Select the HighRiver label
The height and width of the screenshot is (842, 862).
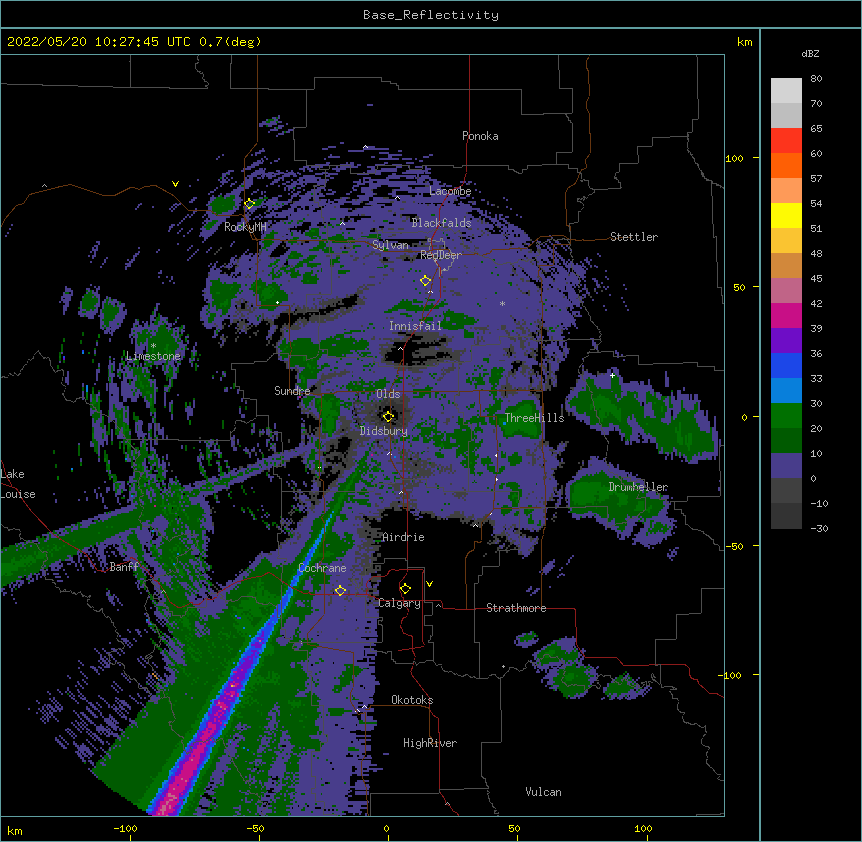pyautogui.click(x=429, y=743)
